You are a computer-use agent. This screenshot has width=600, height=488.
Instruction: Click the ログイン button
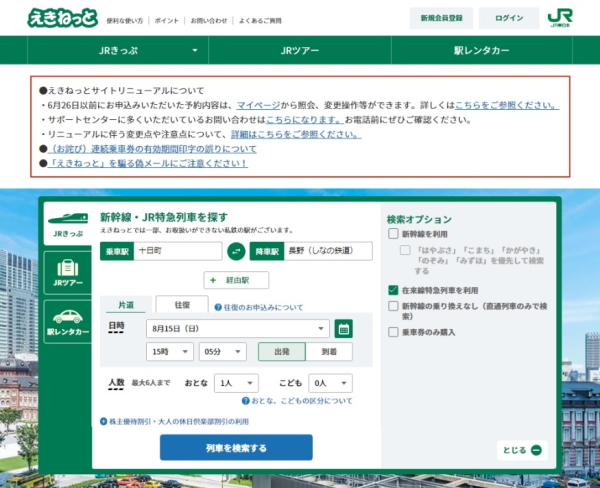(509, 18)
